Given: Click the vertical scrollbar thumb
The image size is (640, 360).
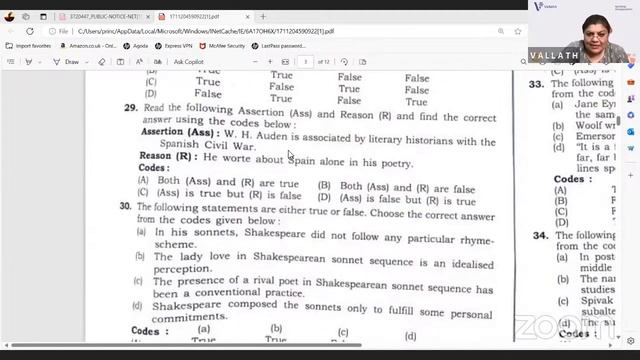Looking at the screenshot, I should click(x=619, y=121).
